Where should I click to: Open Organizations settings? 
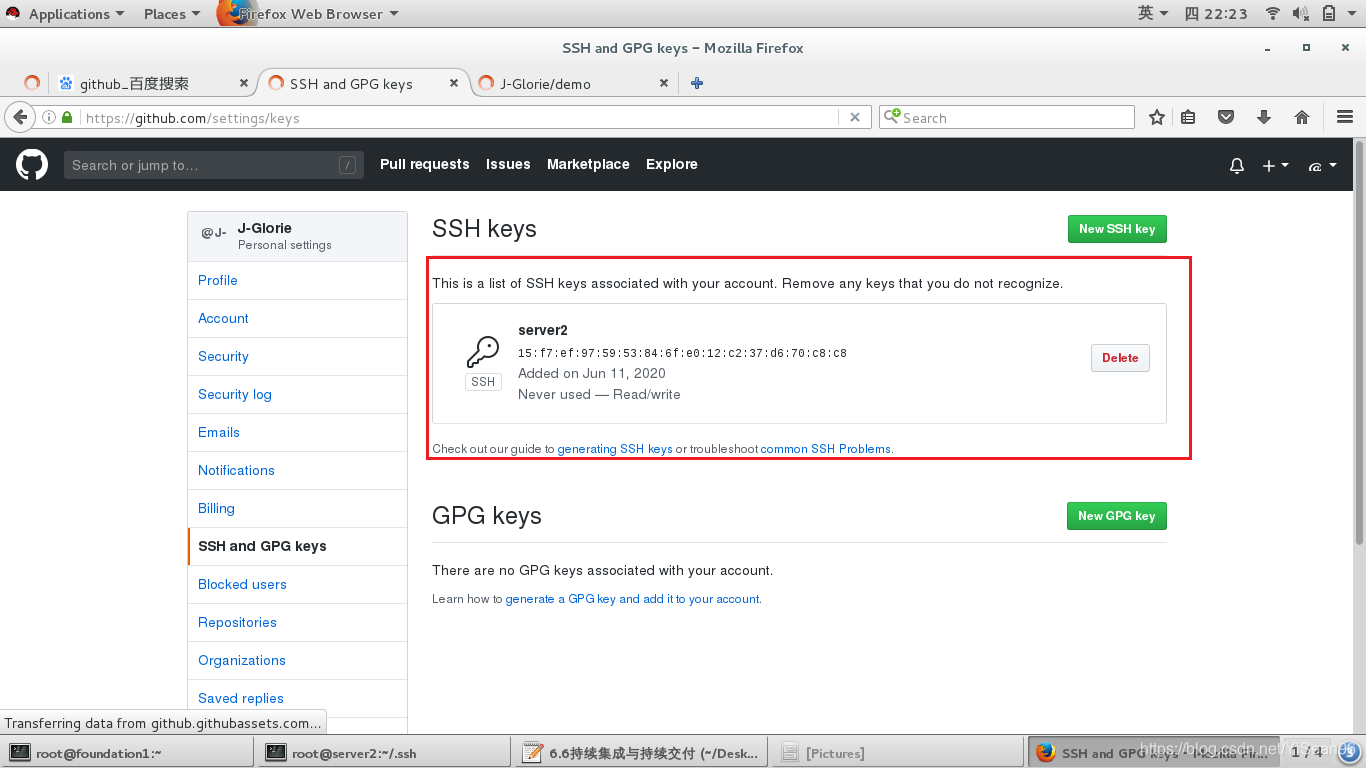pyautogui.click(x=297, y=660)
